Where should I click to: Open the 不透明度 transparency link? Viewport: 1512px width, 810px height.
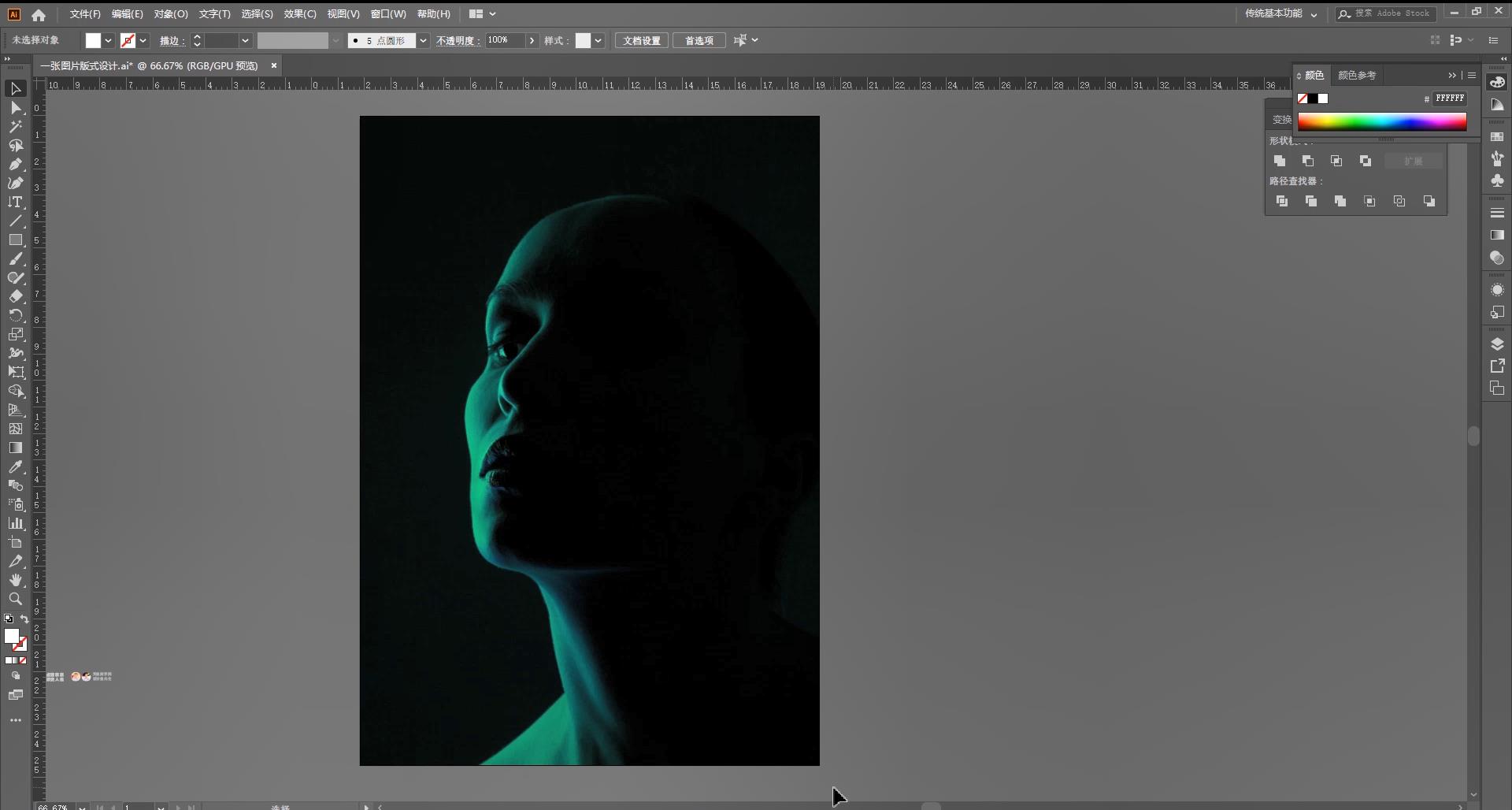click(x=458, y=40)
